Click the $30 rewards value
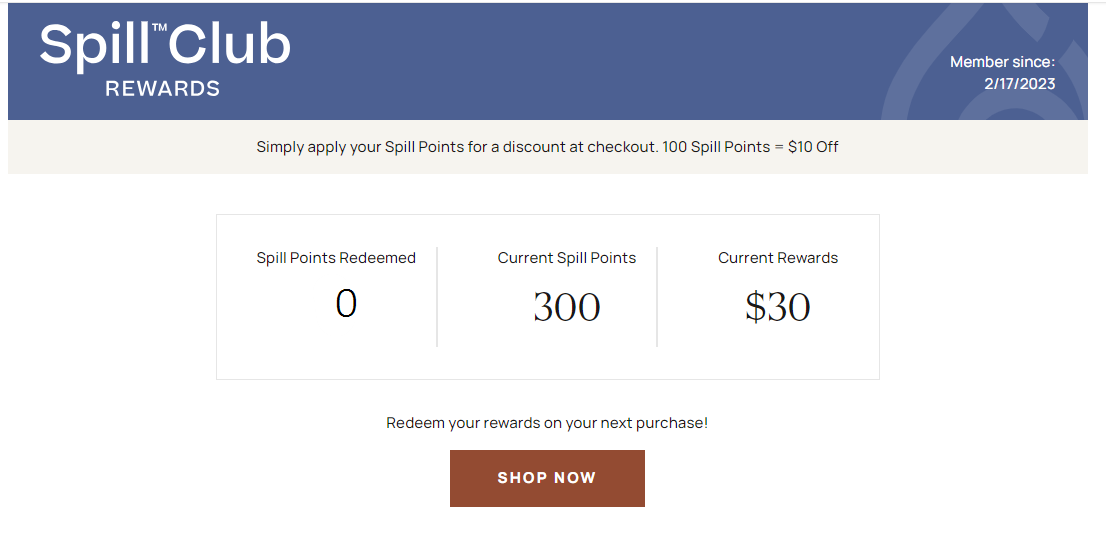Screen dimensions: 1106x536 (x=778, y=307)
